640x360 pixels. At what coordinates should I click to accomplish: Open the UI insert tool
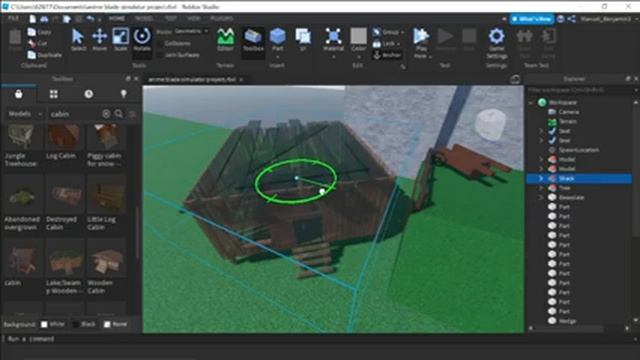[x=303, y=40]
